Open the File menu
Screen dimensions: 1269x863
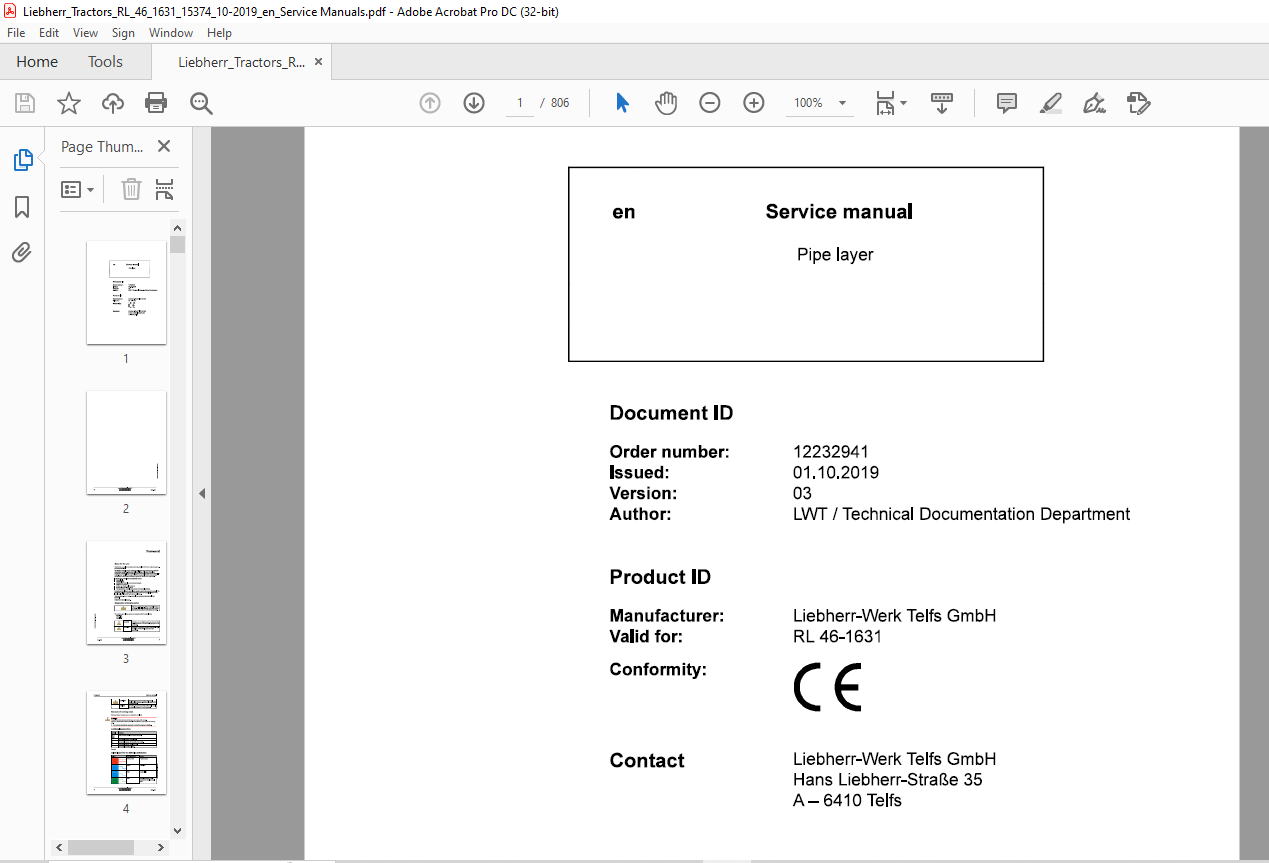click(16, 33)
